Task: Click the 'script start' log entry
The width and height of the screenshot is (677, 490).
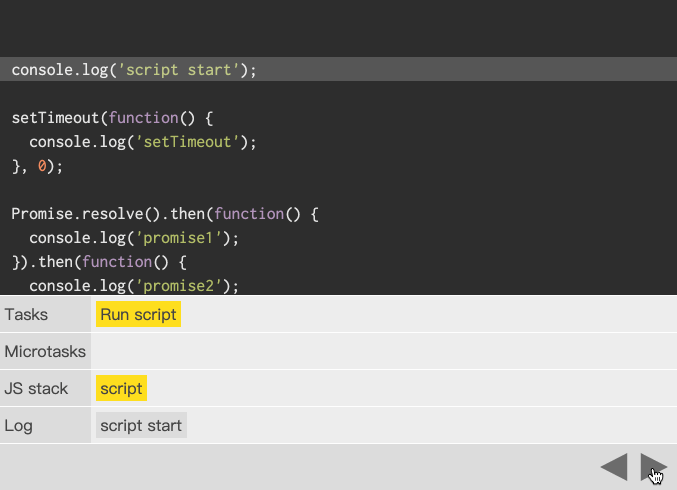Action: [x=141, y=425]
